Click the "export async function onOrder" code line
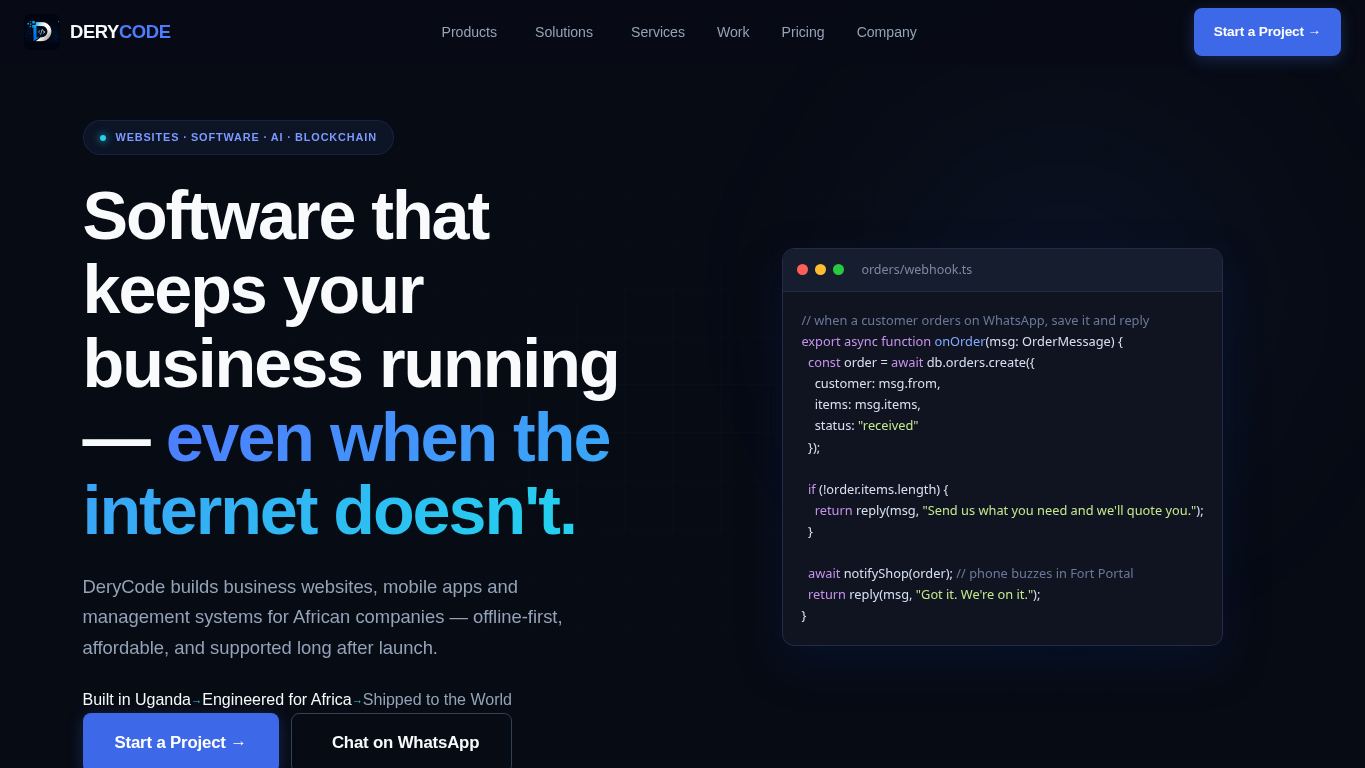 point(962,342)
